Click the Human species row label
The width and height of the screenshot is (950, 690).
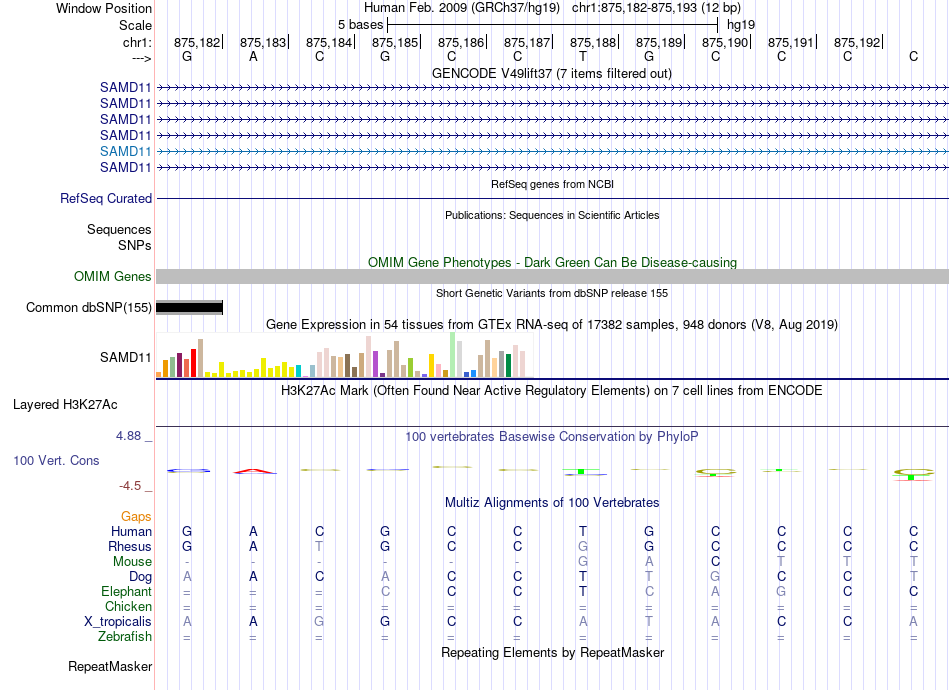[131, 532]
